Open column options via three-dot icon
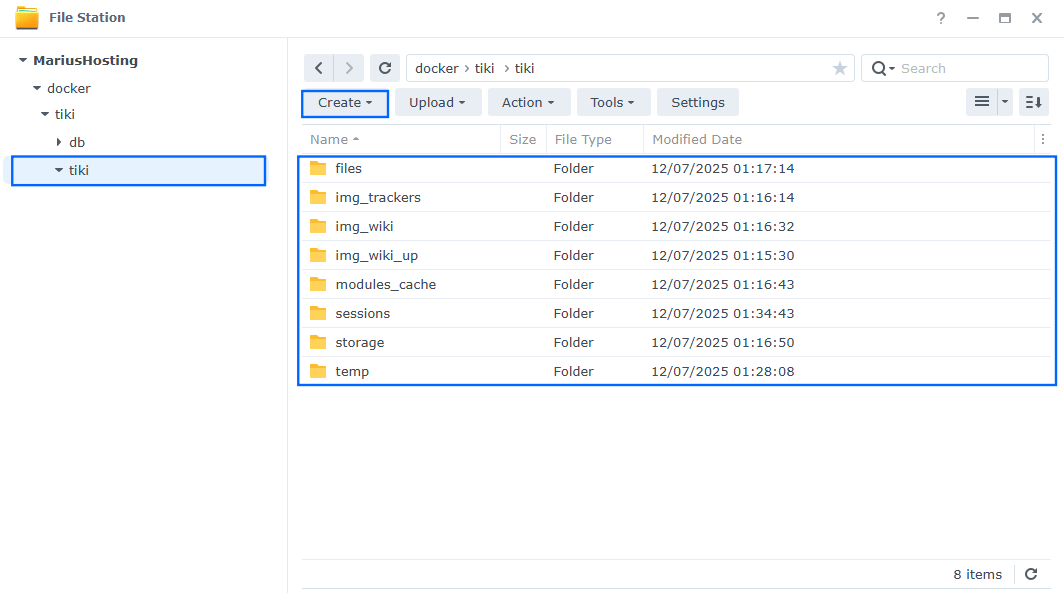 pyautogui.click(x=1043, y=139)
